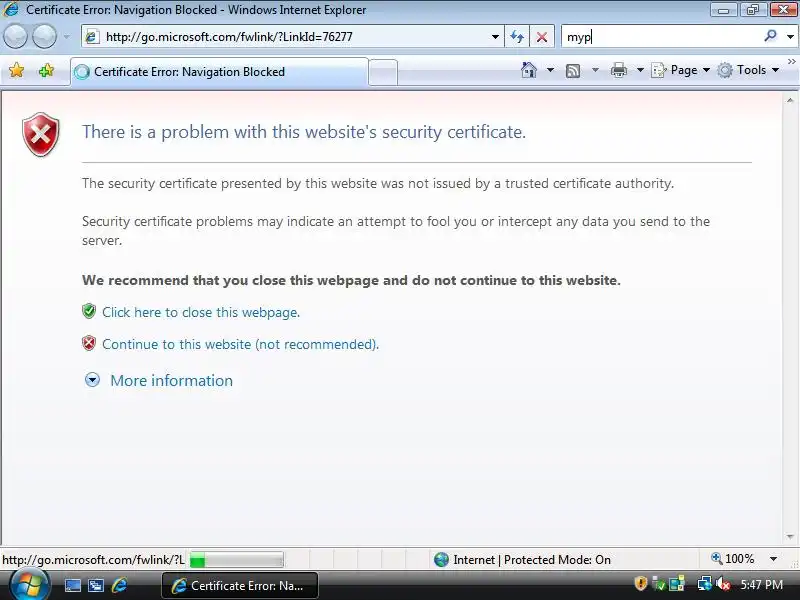
Task: Click the large red shield error icon
Action: 41,135
